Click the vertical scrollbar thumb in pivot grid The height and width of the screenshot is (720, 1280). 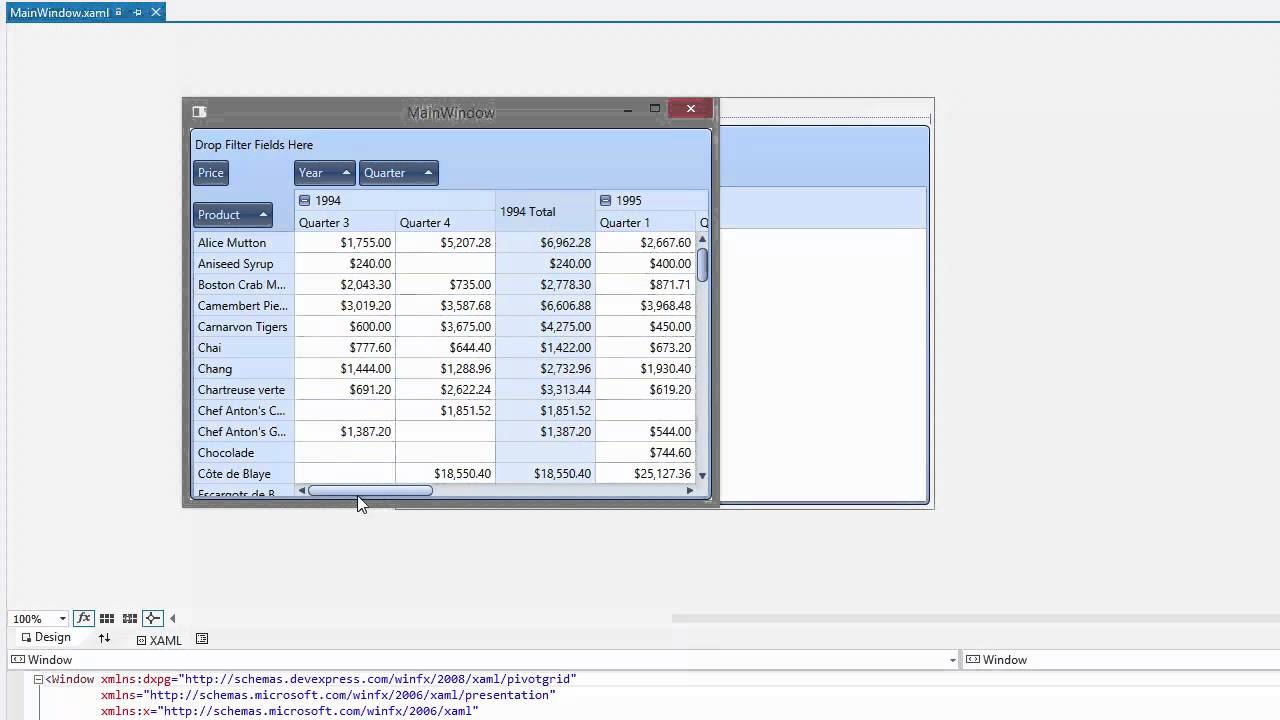(702, 265)
